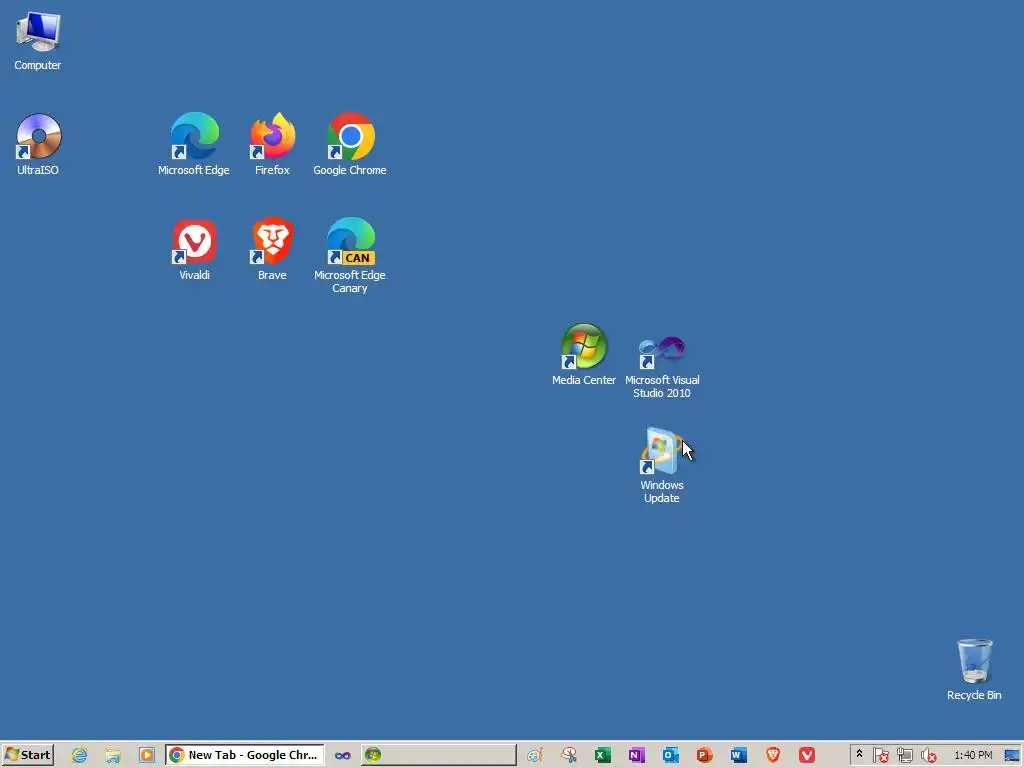Launch Excel from the taskbar
The height and width of the screenshot is (768, 1024).
coord(603,756)
